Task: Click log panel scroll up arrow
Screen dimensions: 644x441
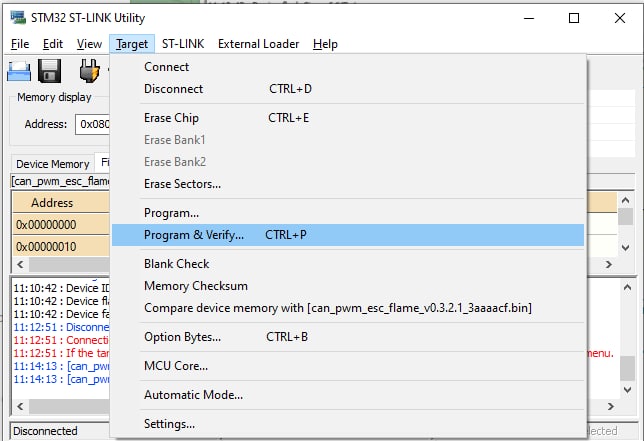Action: [x=627, y=287]
